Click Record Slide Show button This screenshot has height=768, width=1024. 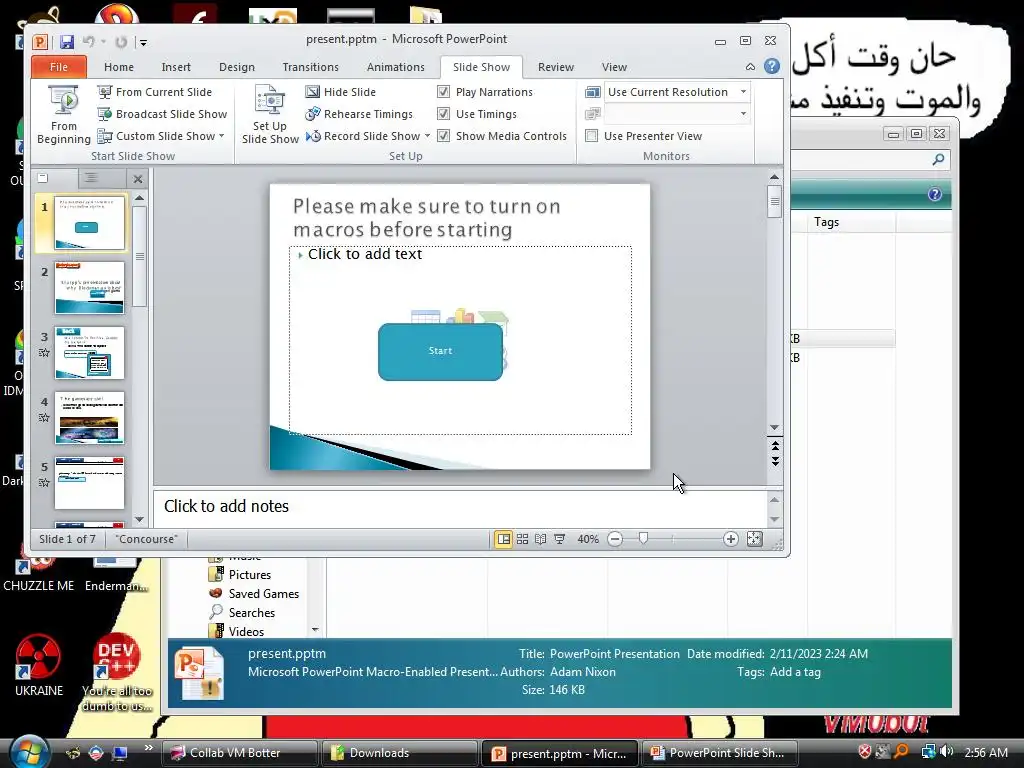363,136
